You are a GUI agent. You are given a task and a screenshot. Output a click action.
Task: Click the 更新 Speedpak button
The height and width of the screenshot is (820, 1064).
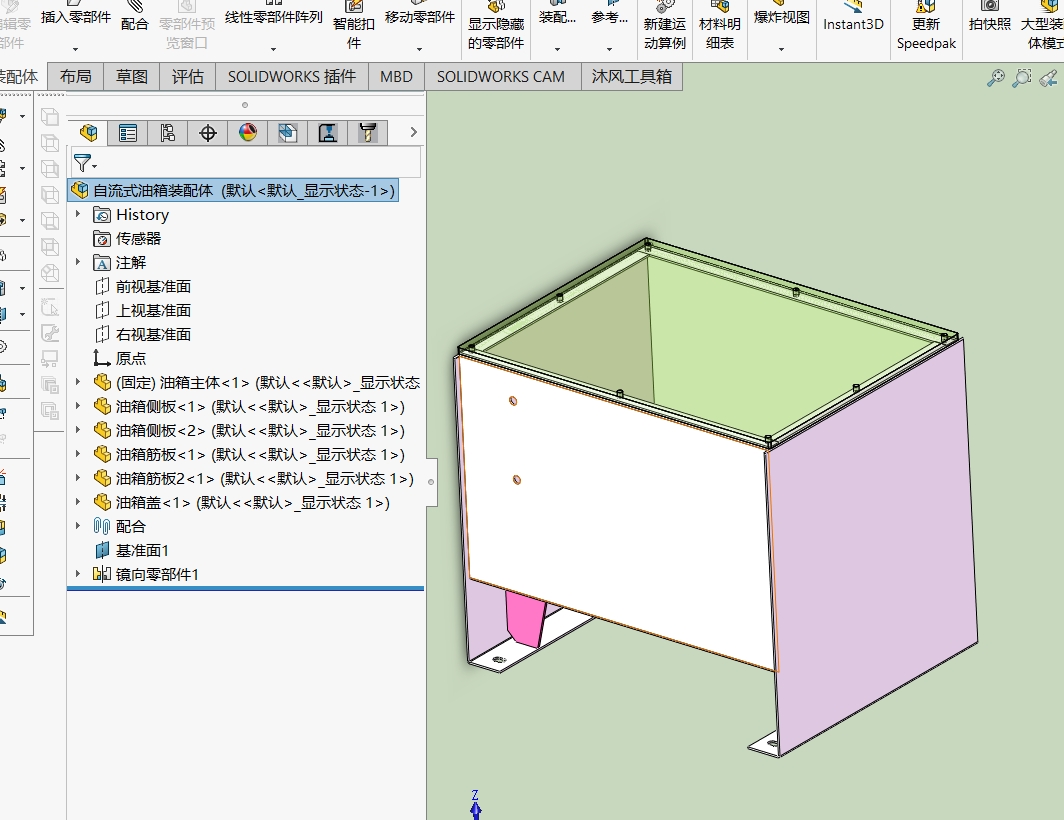click(x=926, y=32)
